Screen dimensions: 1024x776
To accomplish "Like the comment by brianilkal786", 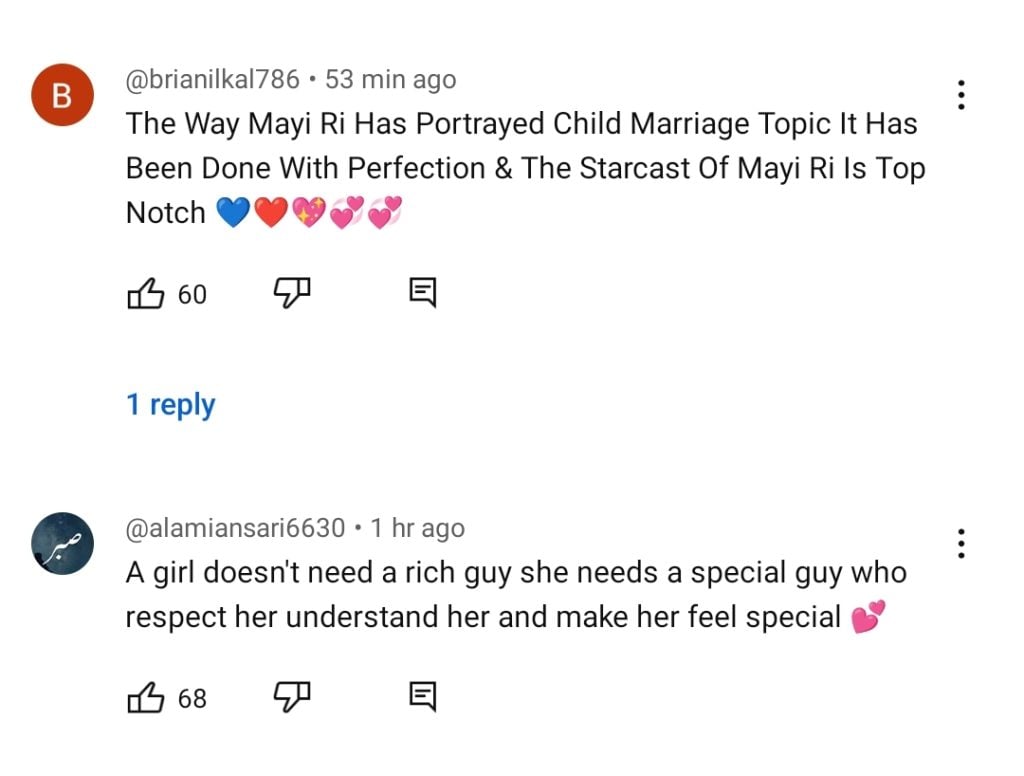I will pyautogui.click(x=145, y=294).
